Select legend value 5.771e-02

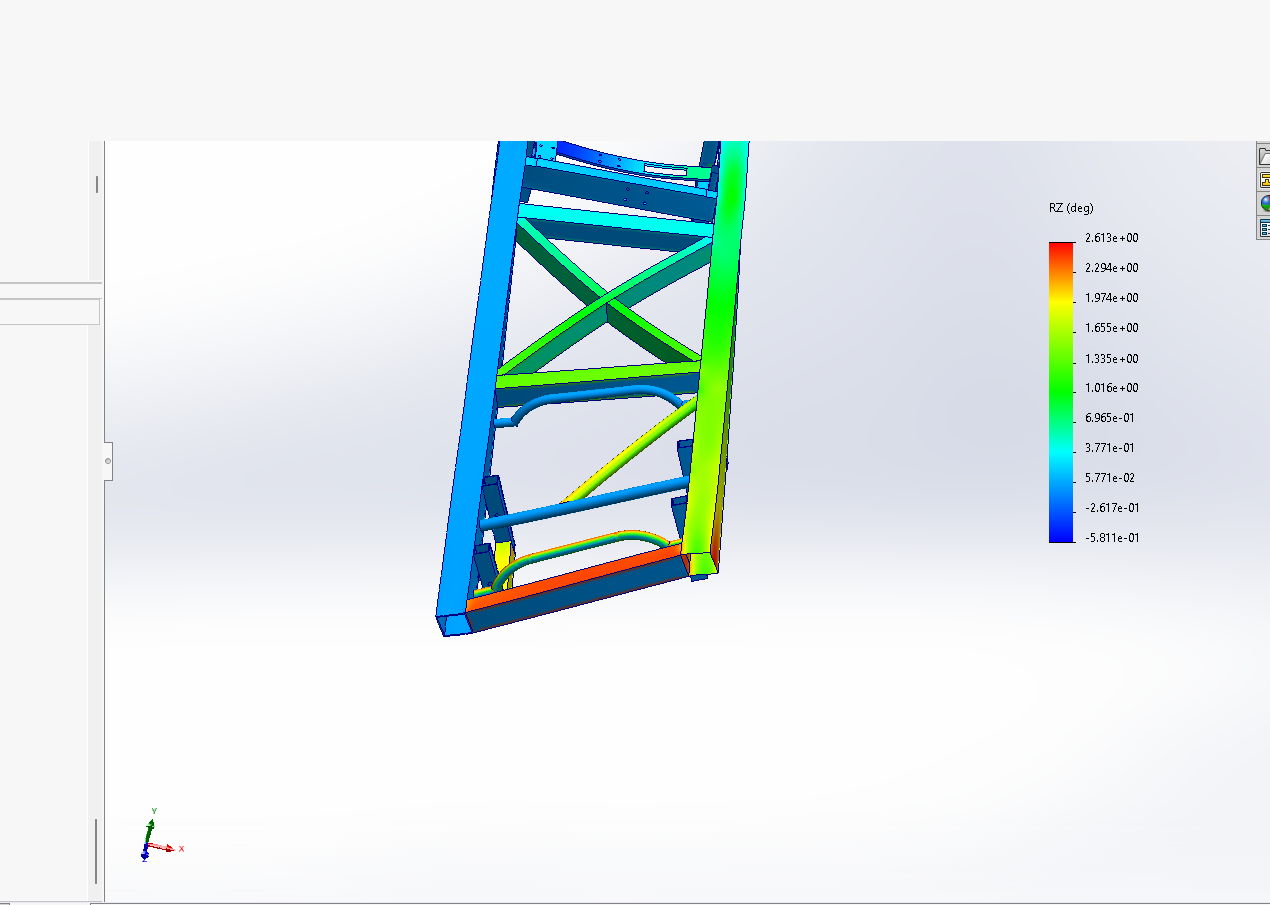tap(1112, 478)
